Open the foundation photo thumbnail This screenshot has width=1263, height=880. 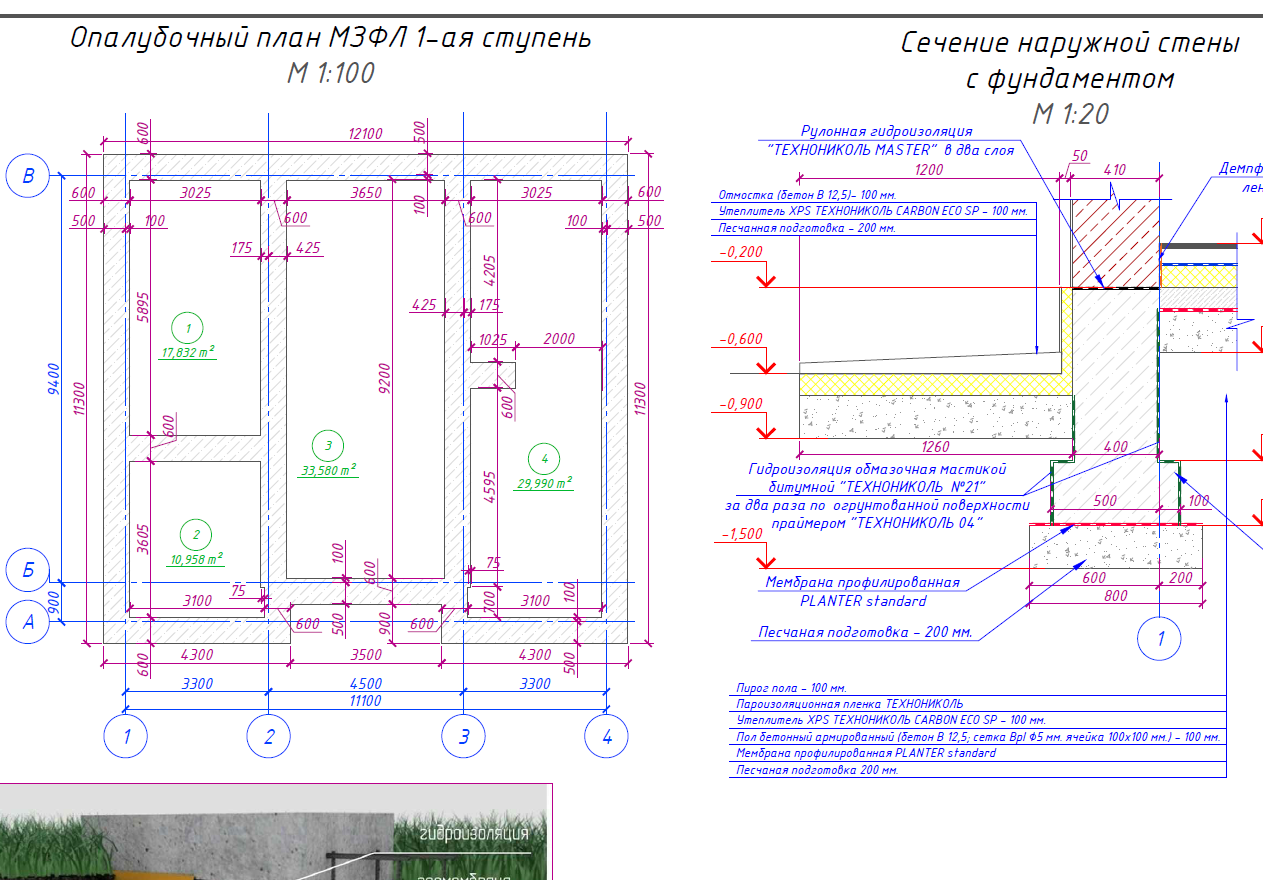point(275,832)
